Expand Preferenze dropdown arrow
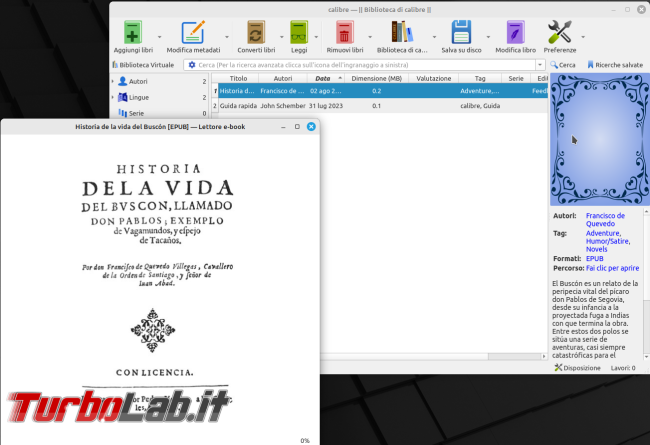650x445 pixels. click(x=583, y=37)
